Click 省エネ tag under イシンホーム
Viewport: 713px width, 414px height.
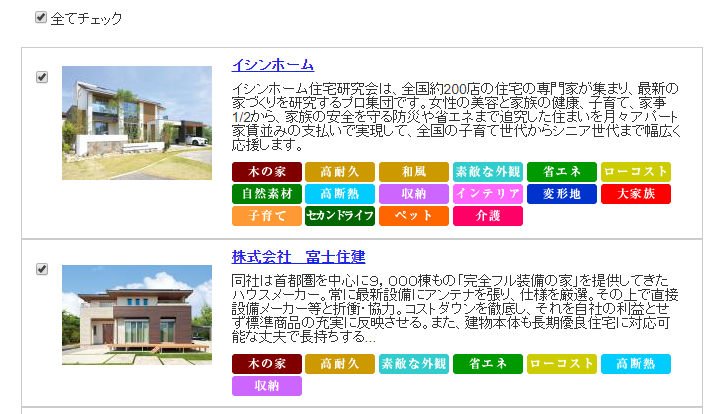point(562,172)
